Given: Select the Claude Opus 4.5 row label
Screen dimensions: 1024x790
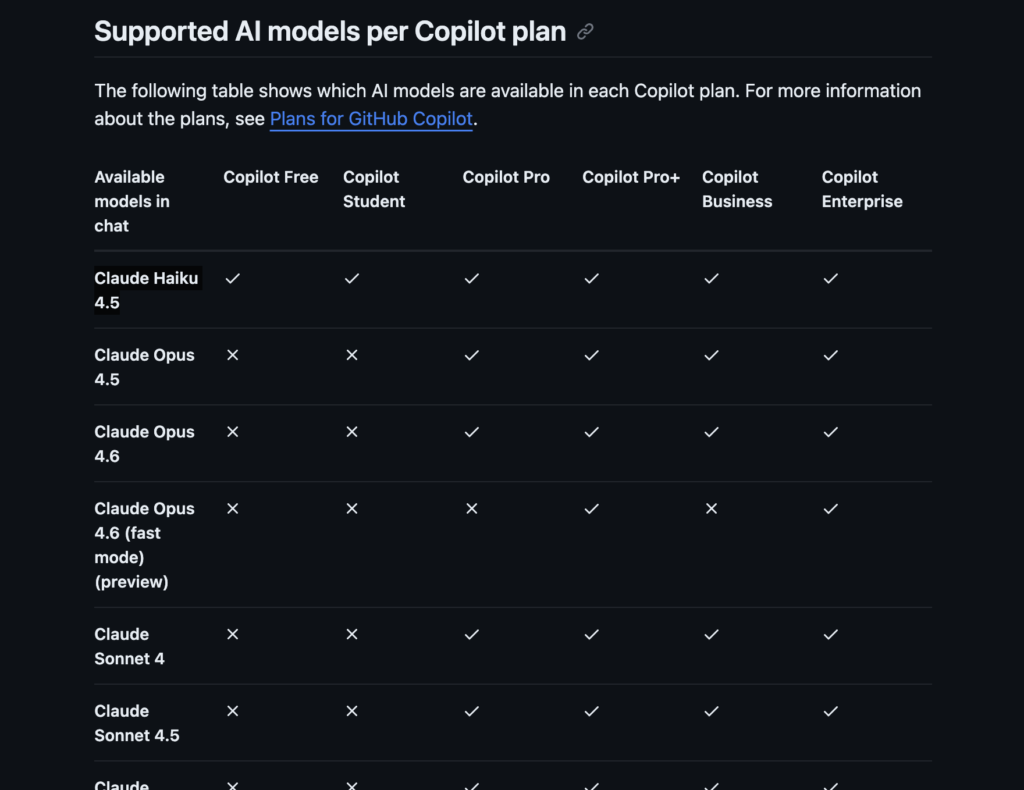Looking at the screenshot, I should pos(144,367).
